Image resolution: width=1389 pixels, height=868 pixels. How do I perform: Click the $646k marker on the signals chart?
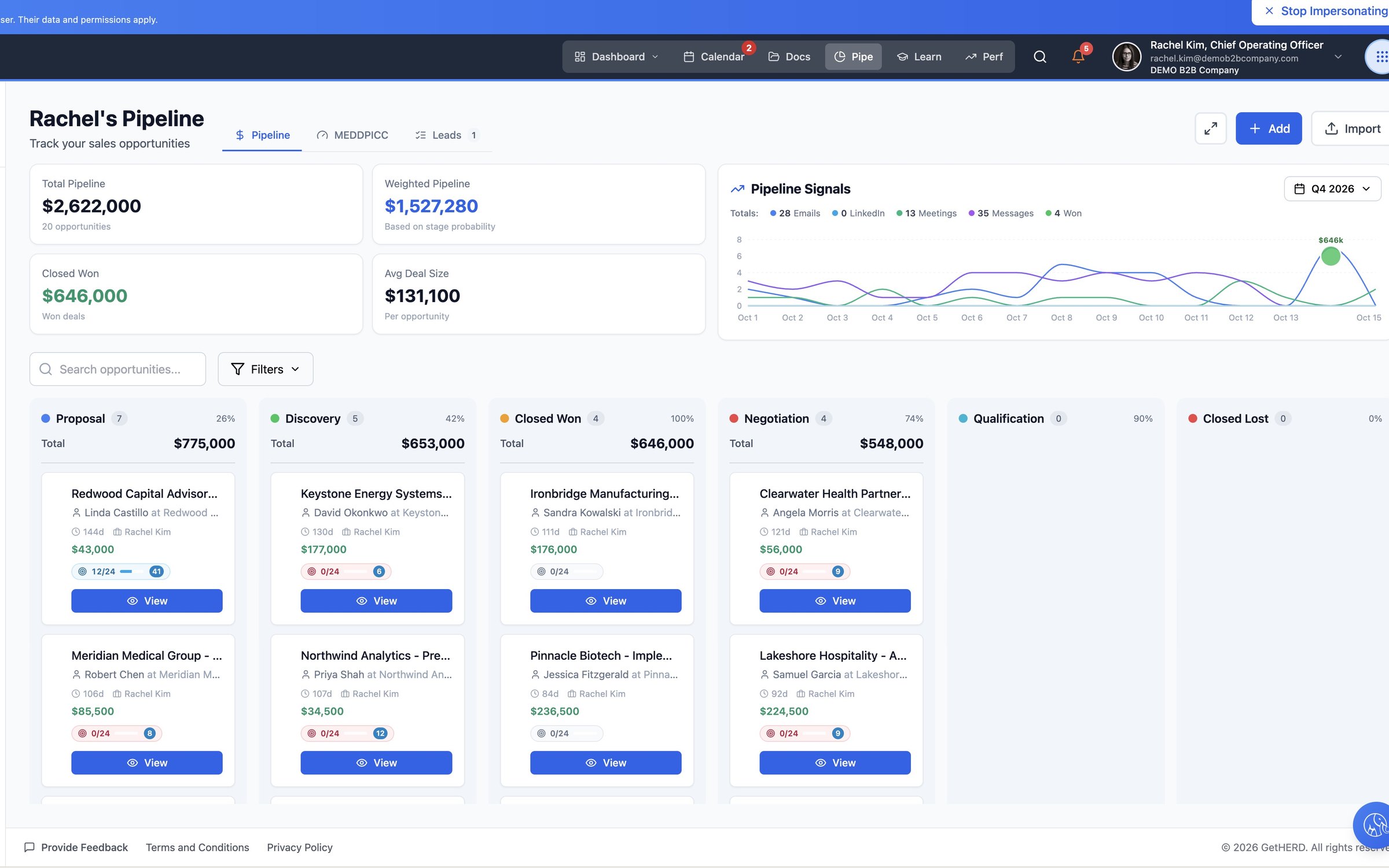(1331, 256)
